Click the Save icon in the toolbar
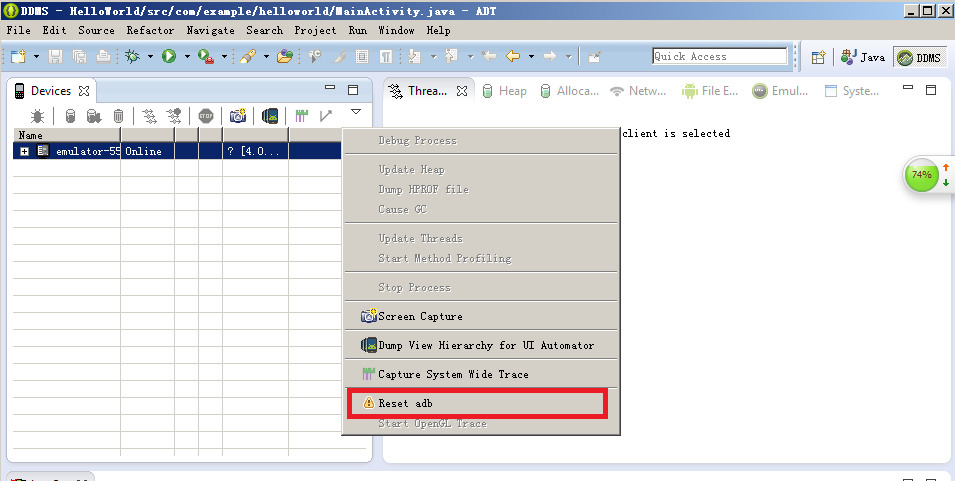 55,57
